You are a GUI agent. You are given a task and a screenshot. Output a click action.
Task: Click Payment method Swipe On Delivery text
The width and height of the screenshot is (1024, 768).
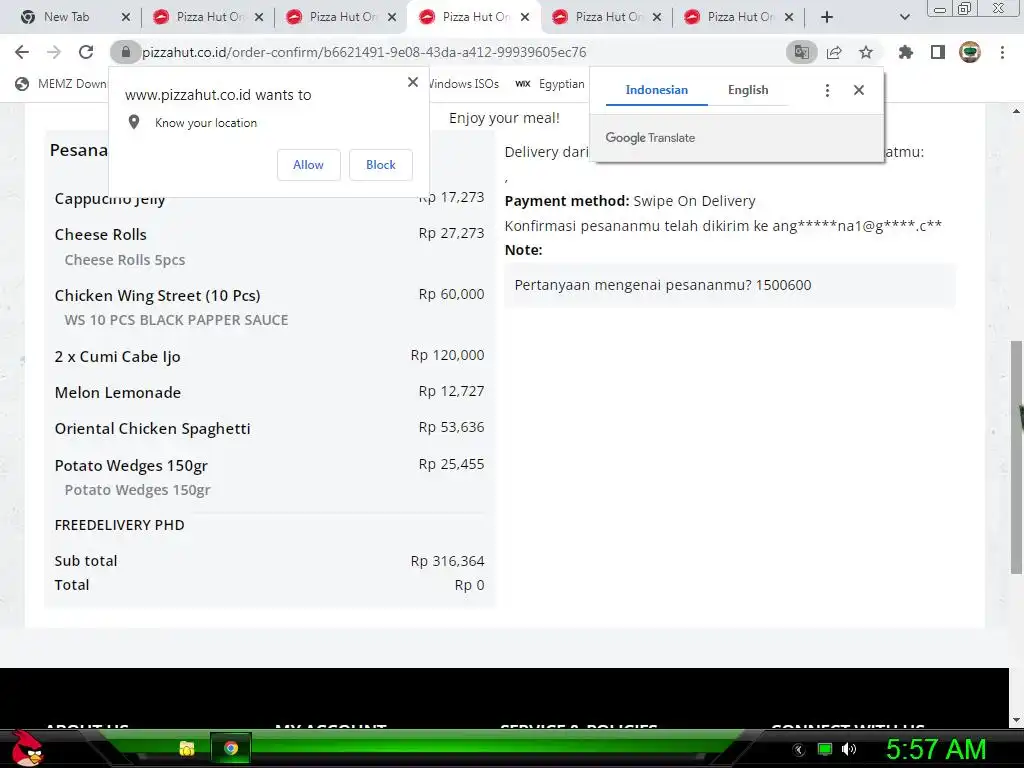[x=630, y=200]
